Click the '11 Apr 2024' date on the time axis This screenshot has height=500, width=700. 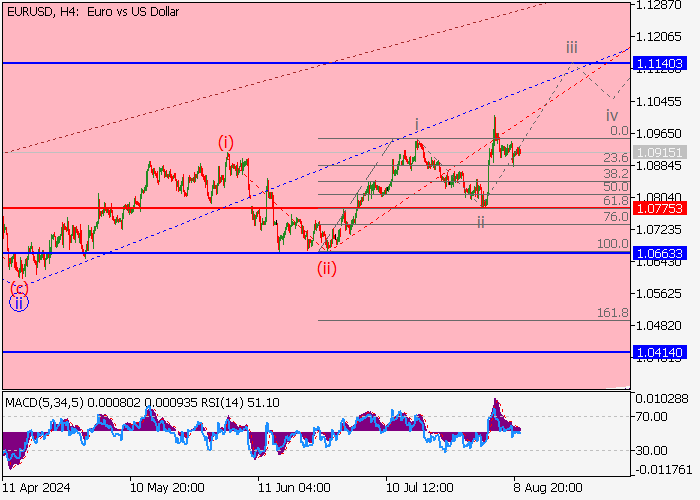(x=36, y=487)
